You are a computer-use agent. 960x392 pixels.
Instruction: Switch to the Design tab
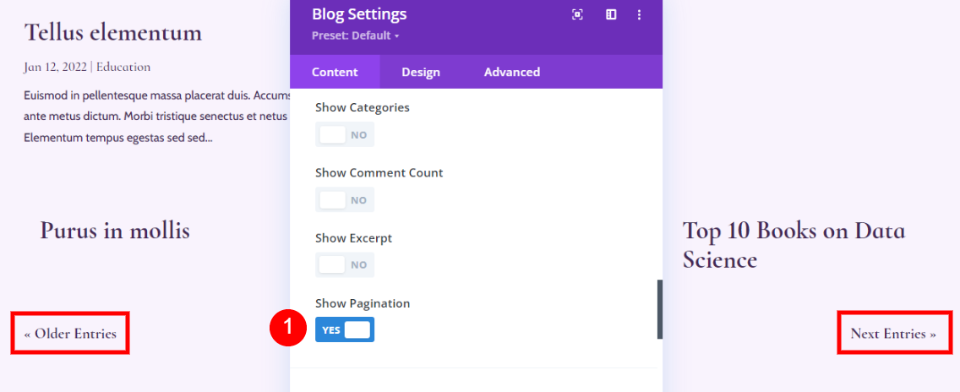click(421, 72)
